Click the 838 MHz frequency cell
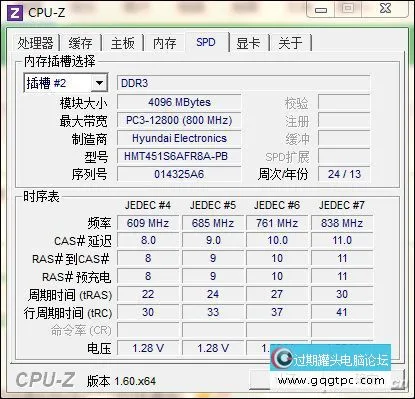 342,223
